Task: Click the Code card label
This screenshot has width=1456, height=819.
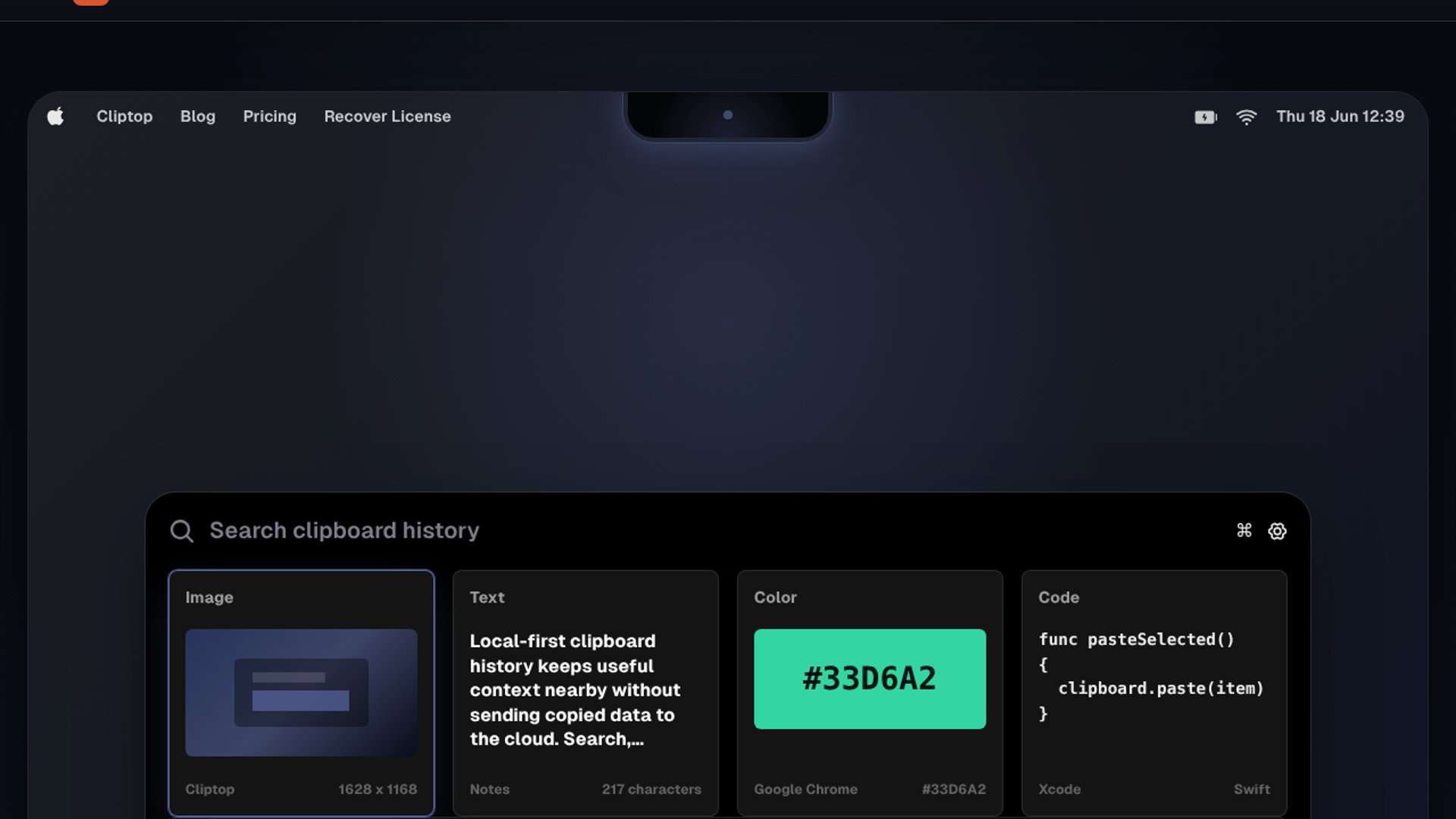Action: click(1059, 598)
